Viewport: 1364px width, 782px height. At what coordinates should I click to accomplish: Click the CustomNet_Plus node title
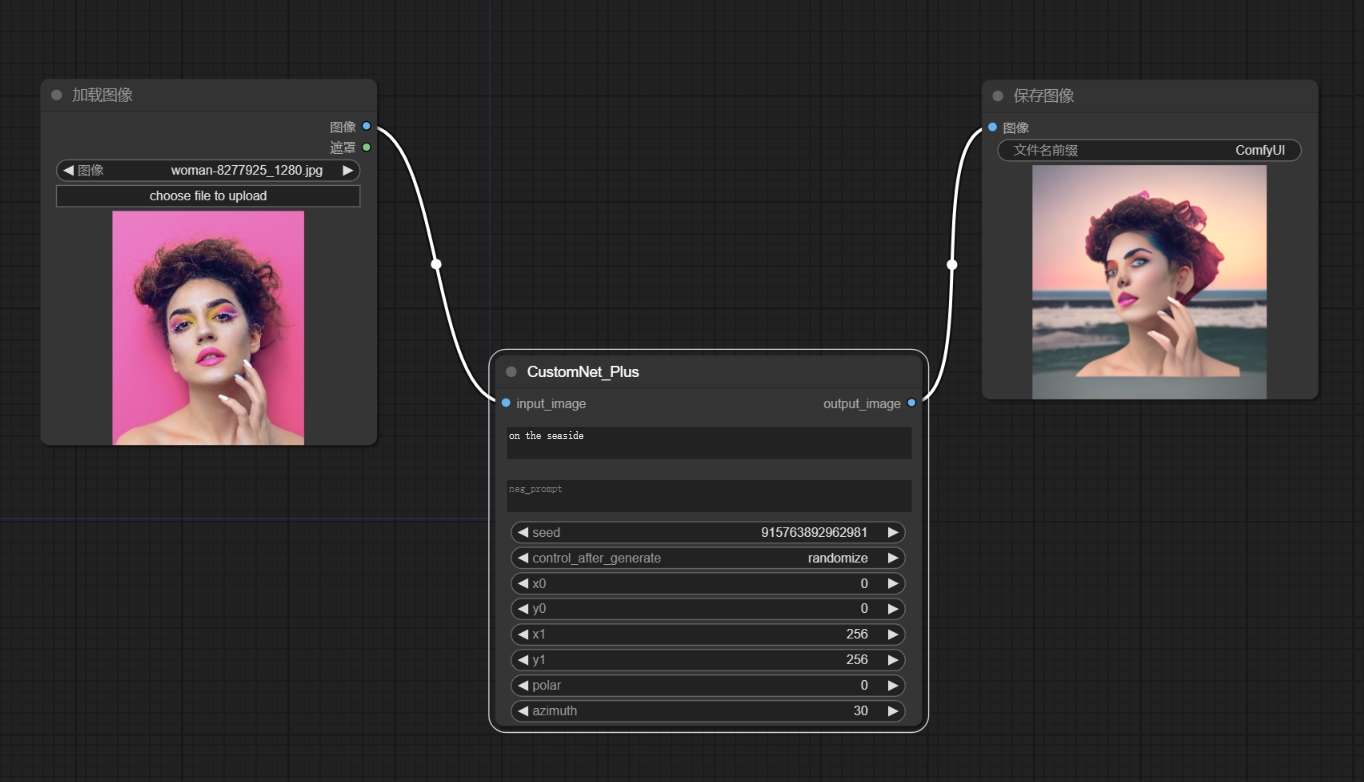coord(583,372)
